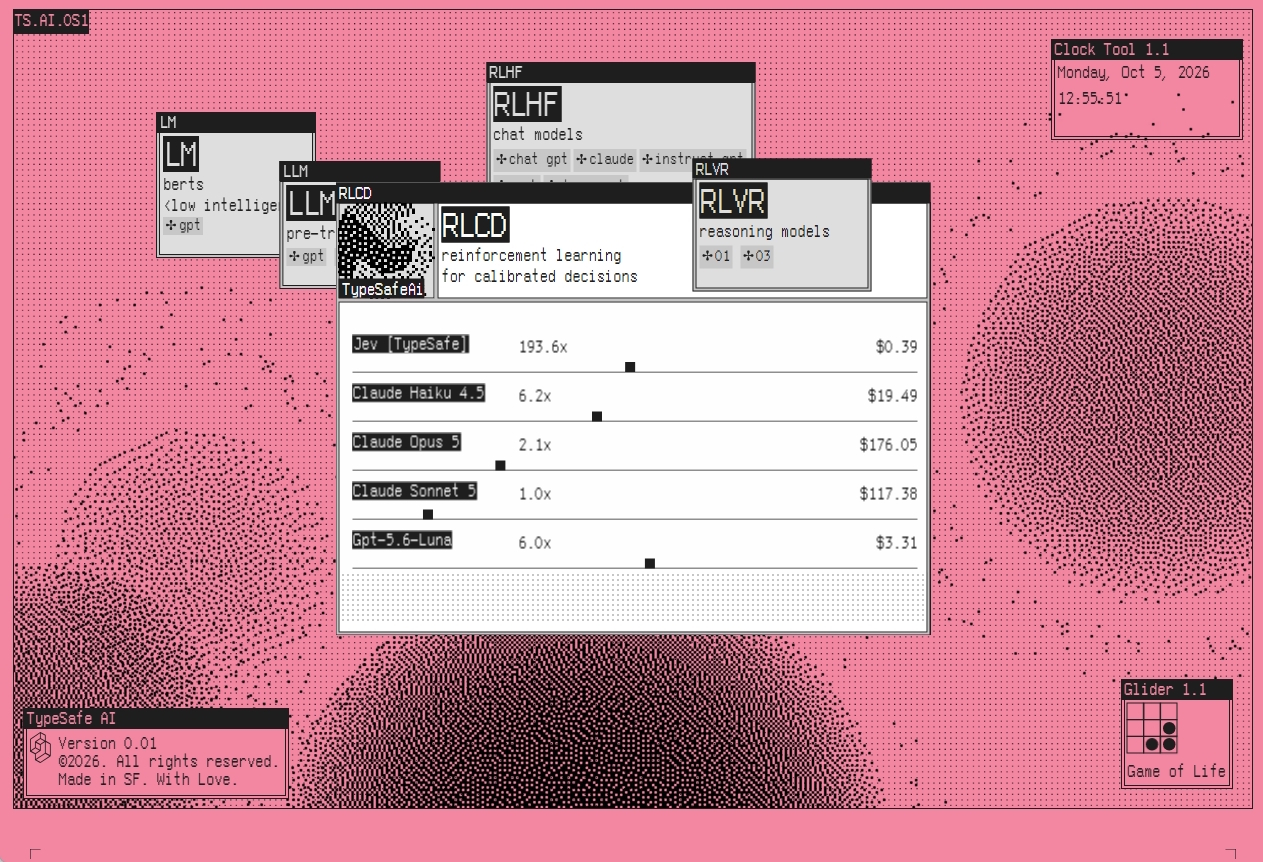The image size is (1263, 862).
Task: Click the Game of Life caption
Action: pyautogui.click(x=1176, y=771)
